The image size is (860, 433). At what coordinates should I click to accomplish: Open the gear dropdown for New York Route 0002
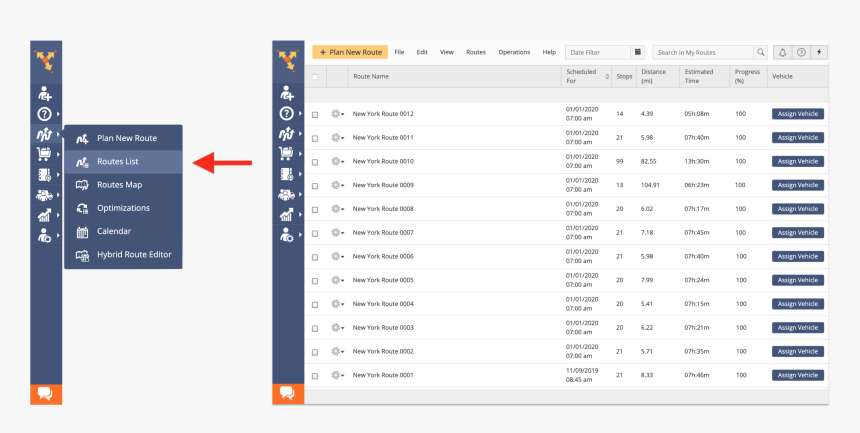(337, 351)
